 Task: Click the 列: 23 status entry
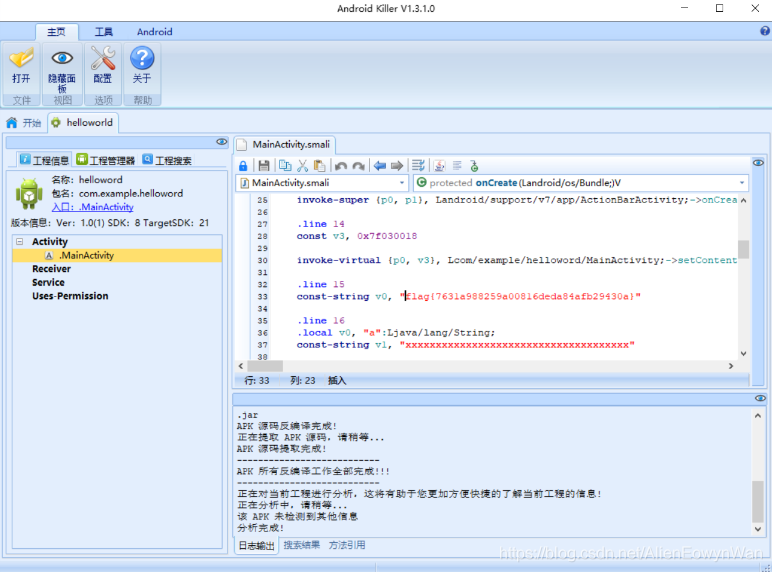click(x=303, y=381)
